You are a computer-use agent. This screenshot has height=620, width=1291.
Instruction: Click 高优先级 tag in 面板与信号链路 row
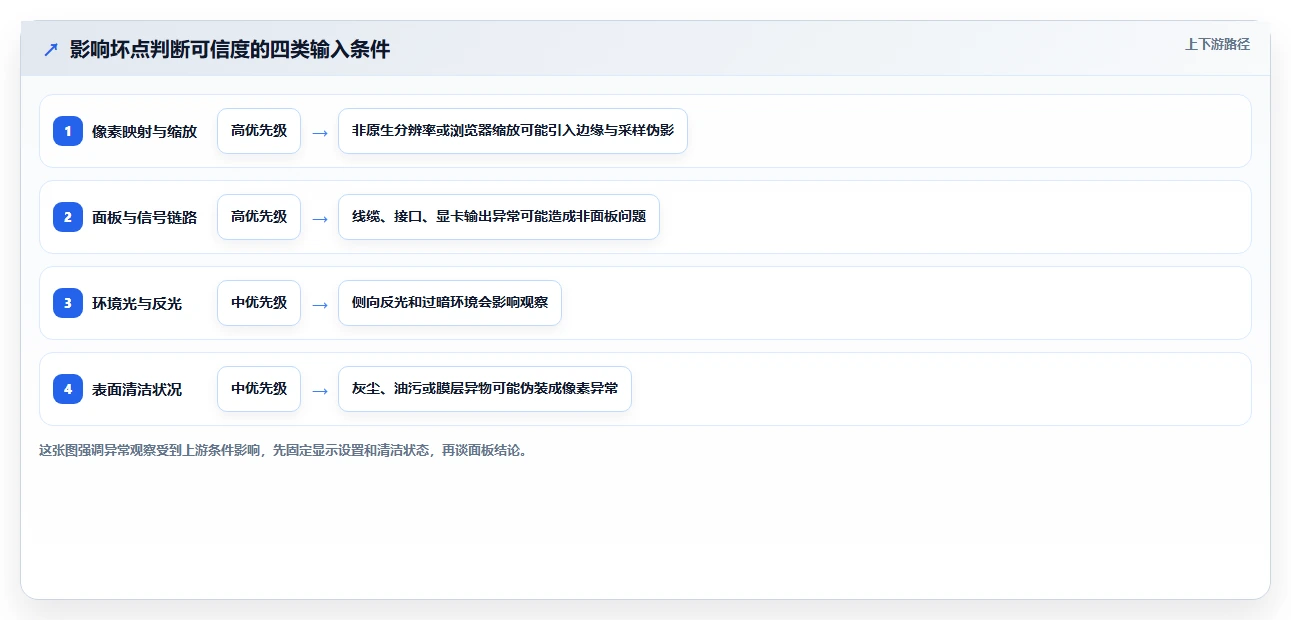(259, 217)
